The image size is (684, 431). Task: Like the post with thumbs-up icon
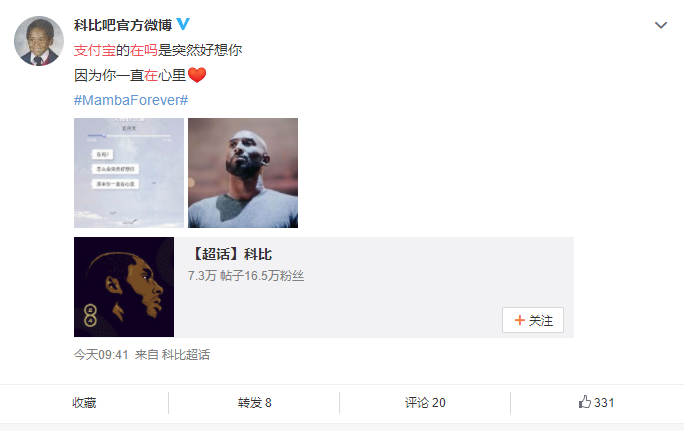point(596,402)
